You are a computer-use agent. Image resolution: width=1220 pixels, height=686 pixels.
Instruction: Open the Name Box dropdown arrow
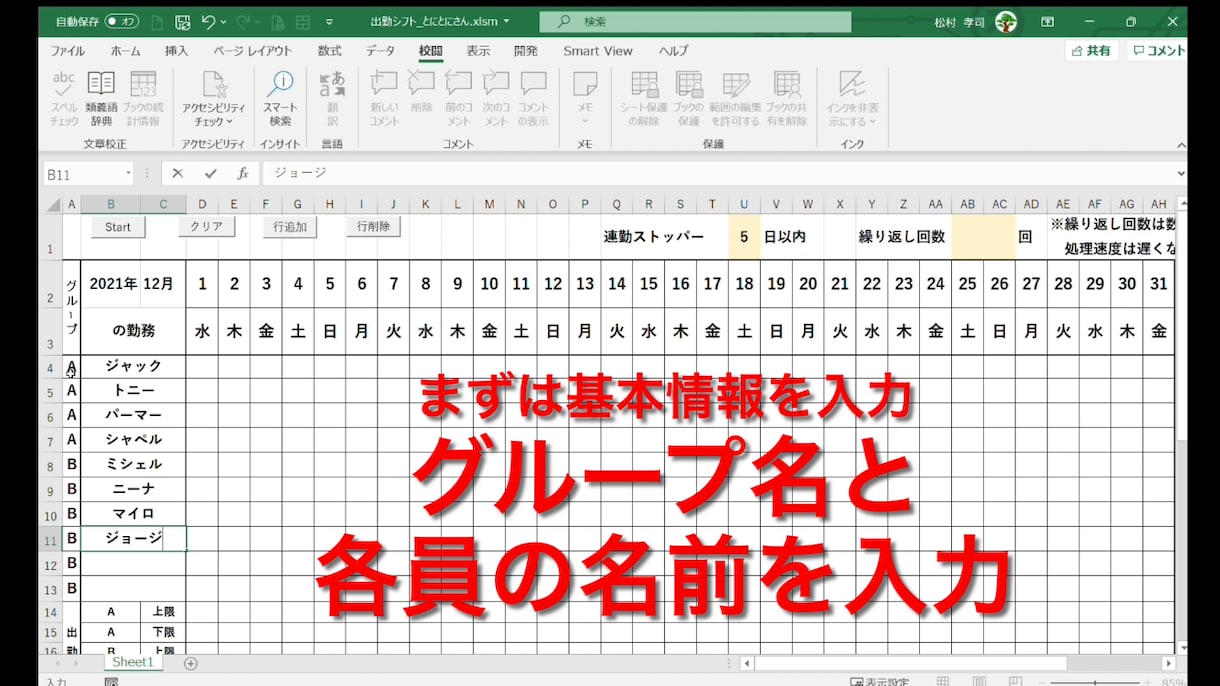pos(127,173)
